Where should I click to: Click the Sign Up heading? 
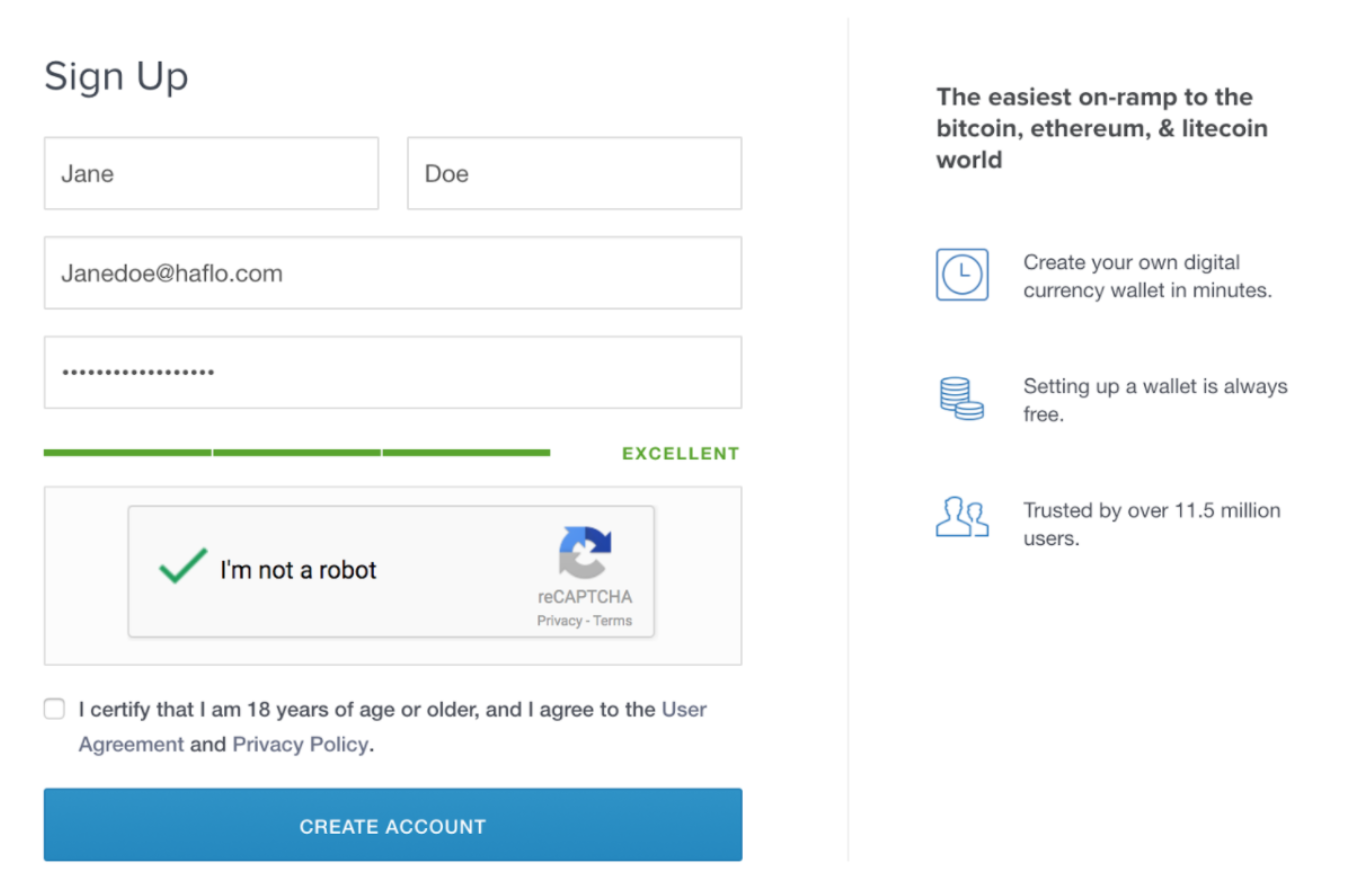coord(116,77)
